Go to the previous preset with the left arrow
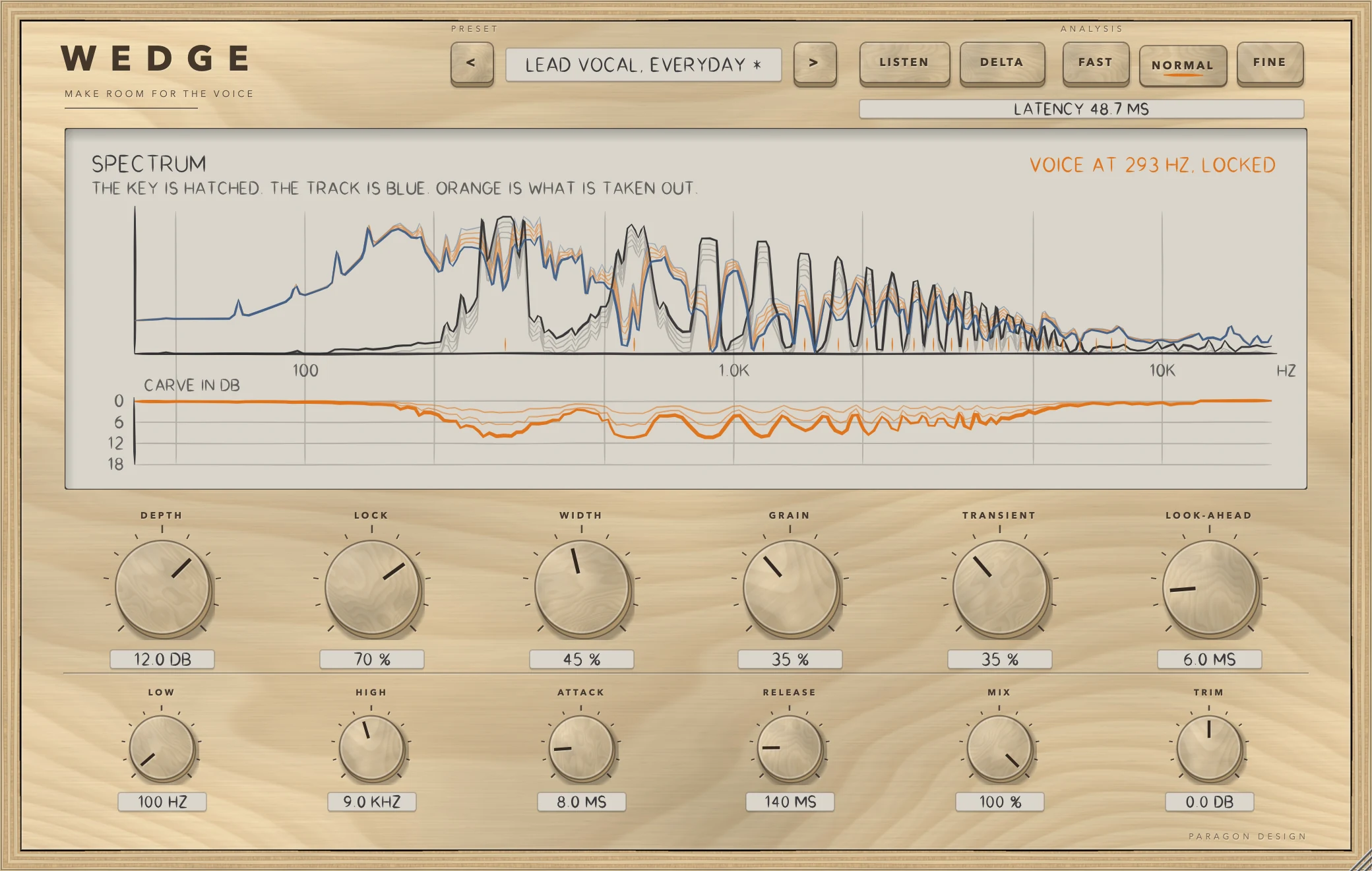 pos(472,63)
